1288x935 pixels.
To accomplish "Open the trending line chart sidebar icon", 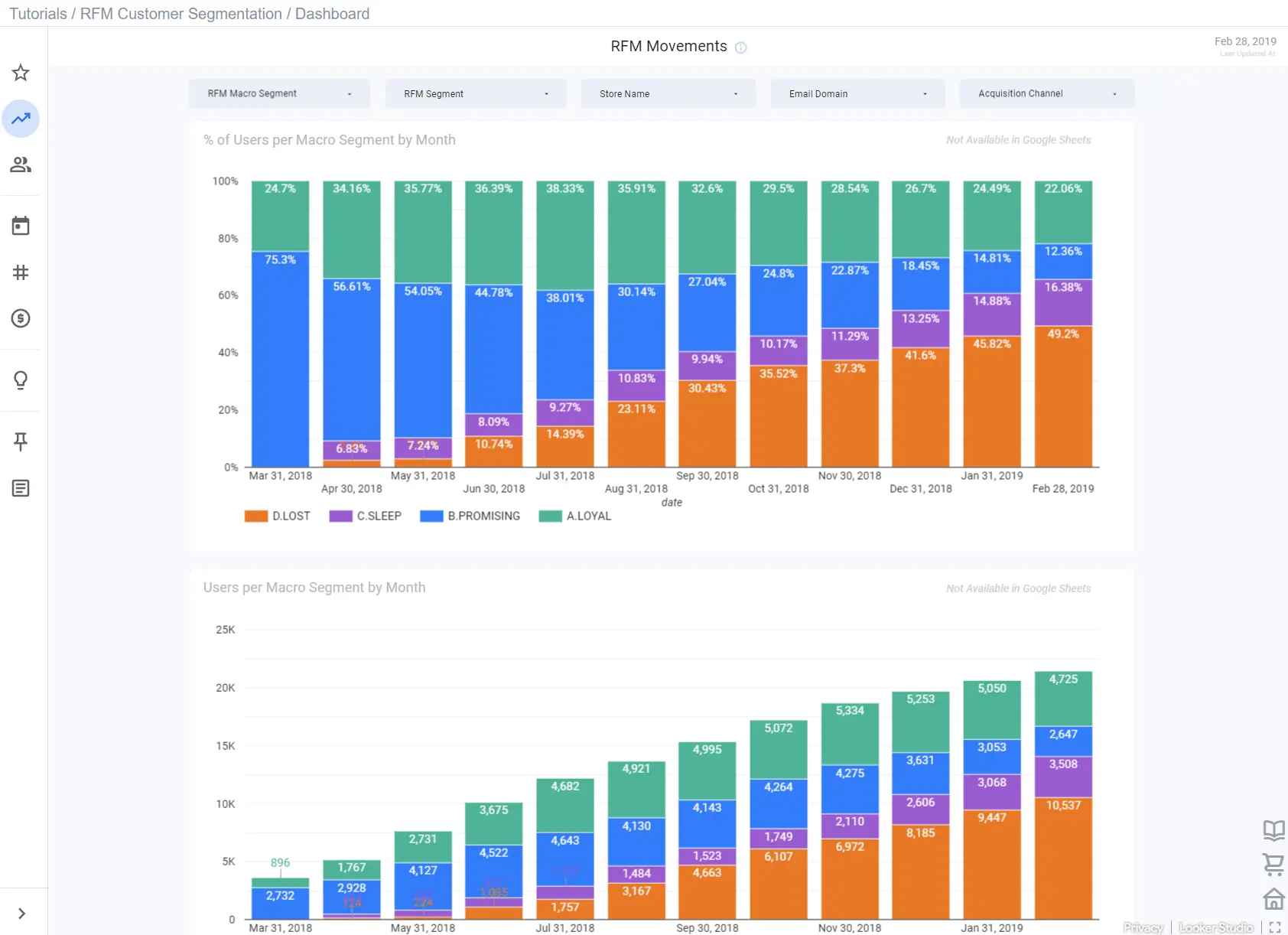I will click(21, 119).
